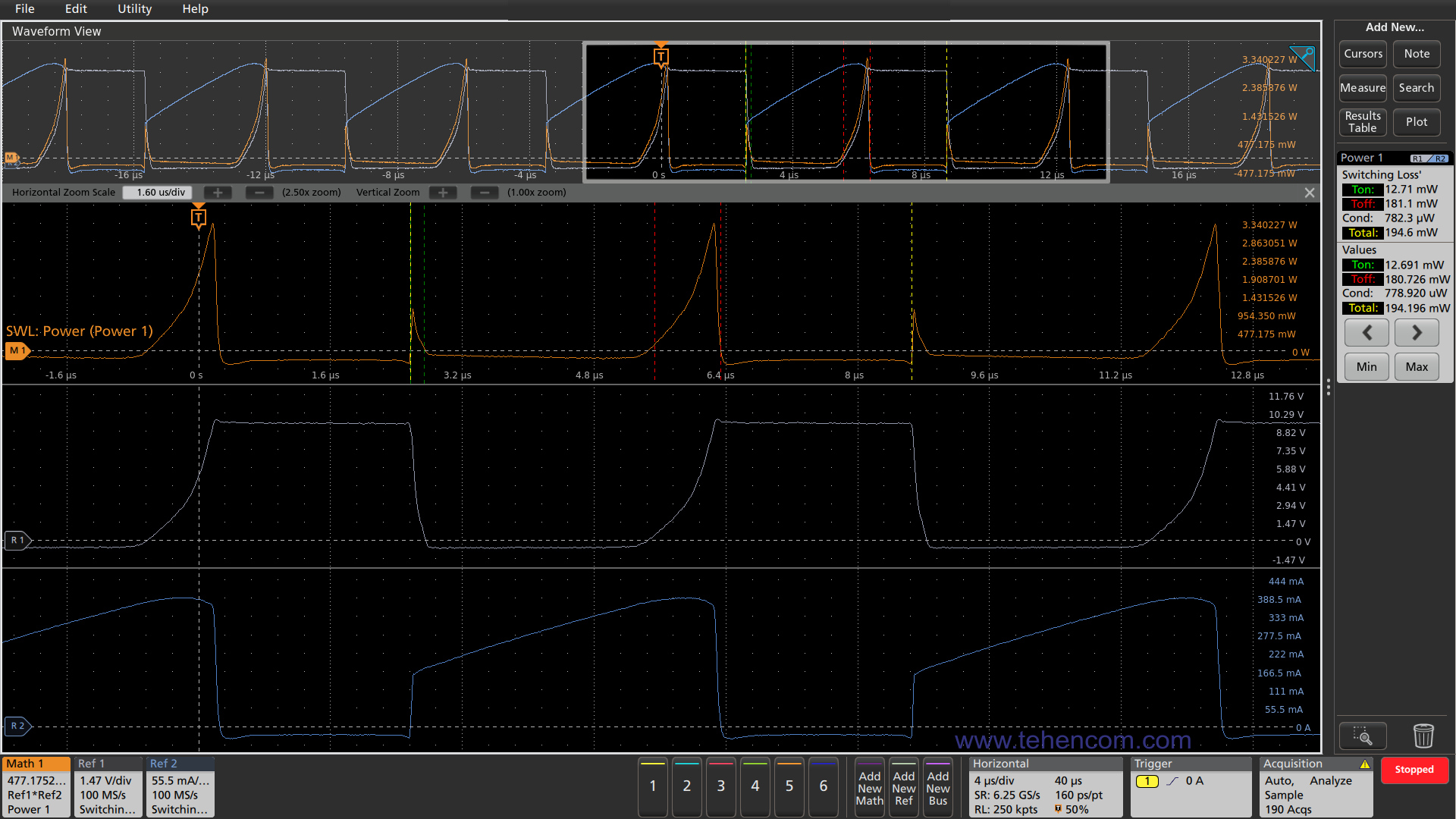Click the Cursors button in panel
1456x819 pixels.
pyautogui.click(x=1361, y=54)
